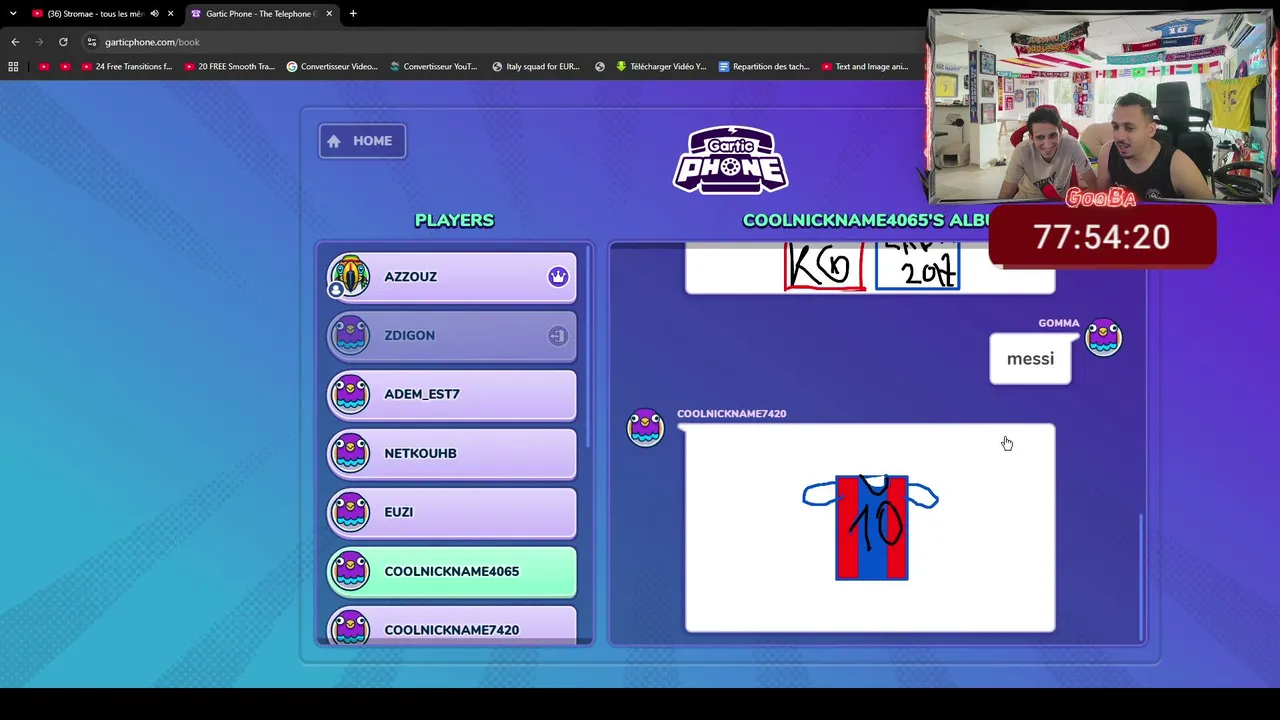Open the tab search dropdown
This screenshot has width=1280, height=720.
(x=13, y=14)
